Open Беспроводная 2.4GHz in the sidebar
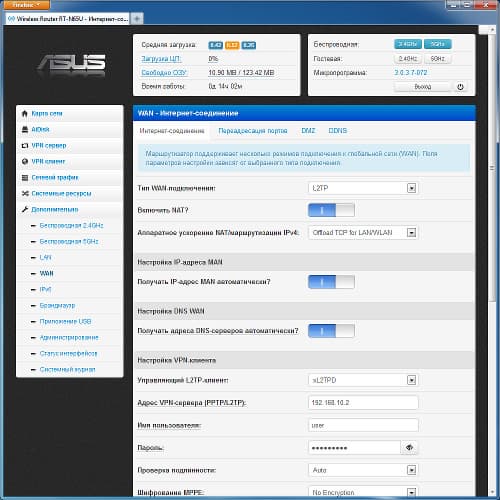Viewport: 500px width, 500px height. click(71, 226)
